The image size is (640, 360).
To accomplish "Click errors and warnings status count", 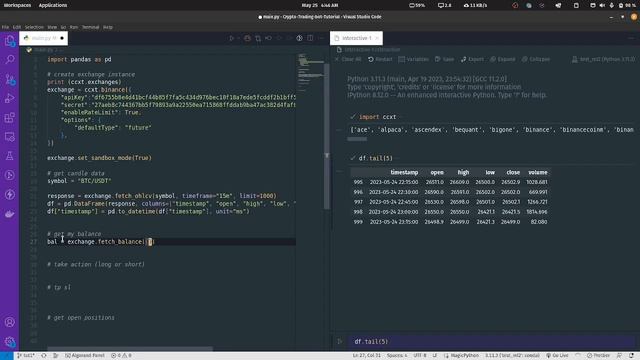I will pyautogui.click(x=122, y=356).
